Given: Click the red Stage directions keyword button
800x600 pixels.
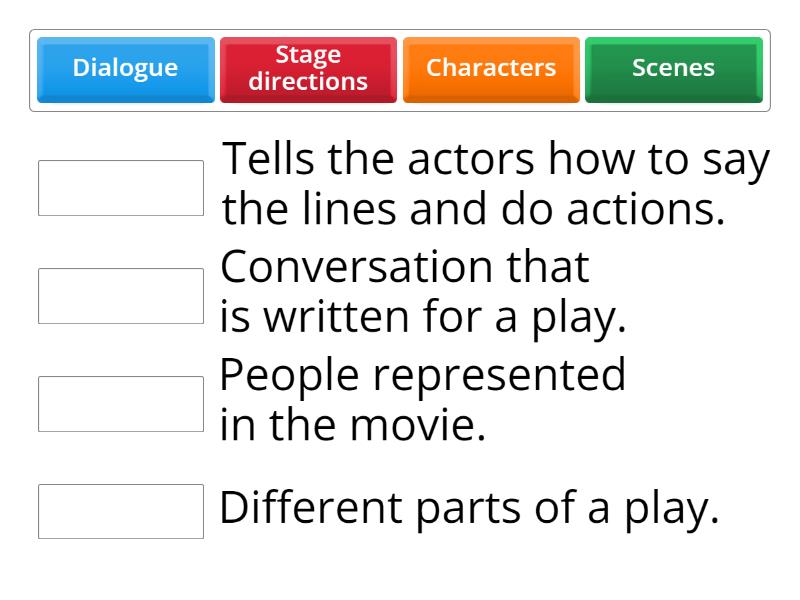Looking at the screenshot, I should coord(308,68).
